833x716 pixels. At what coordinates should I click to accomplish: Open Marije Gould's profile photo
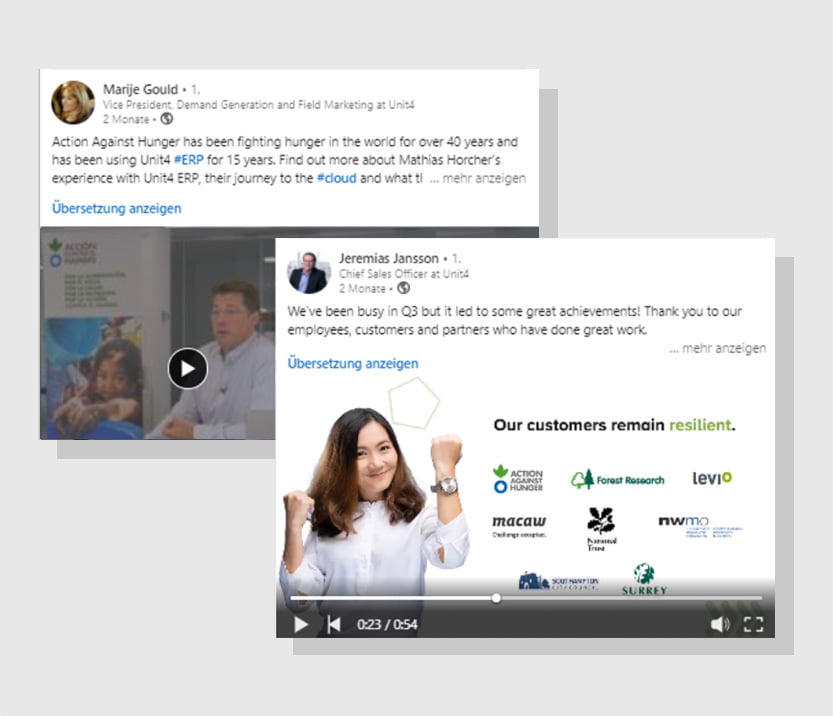[73, 102]
